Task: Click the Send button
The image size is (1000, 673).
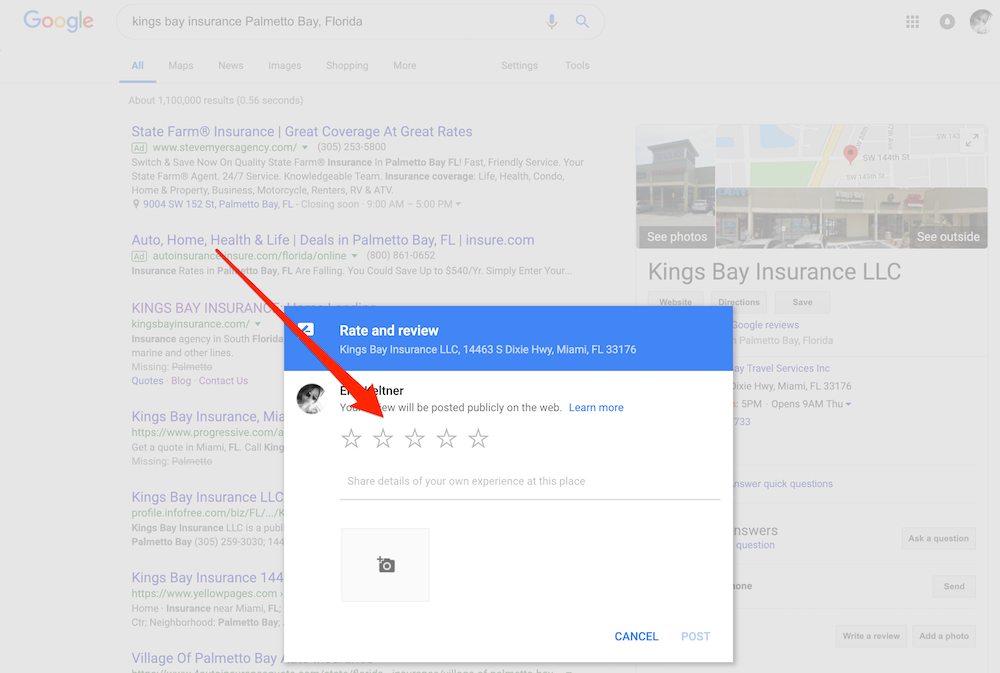Action: coord(954,586)
